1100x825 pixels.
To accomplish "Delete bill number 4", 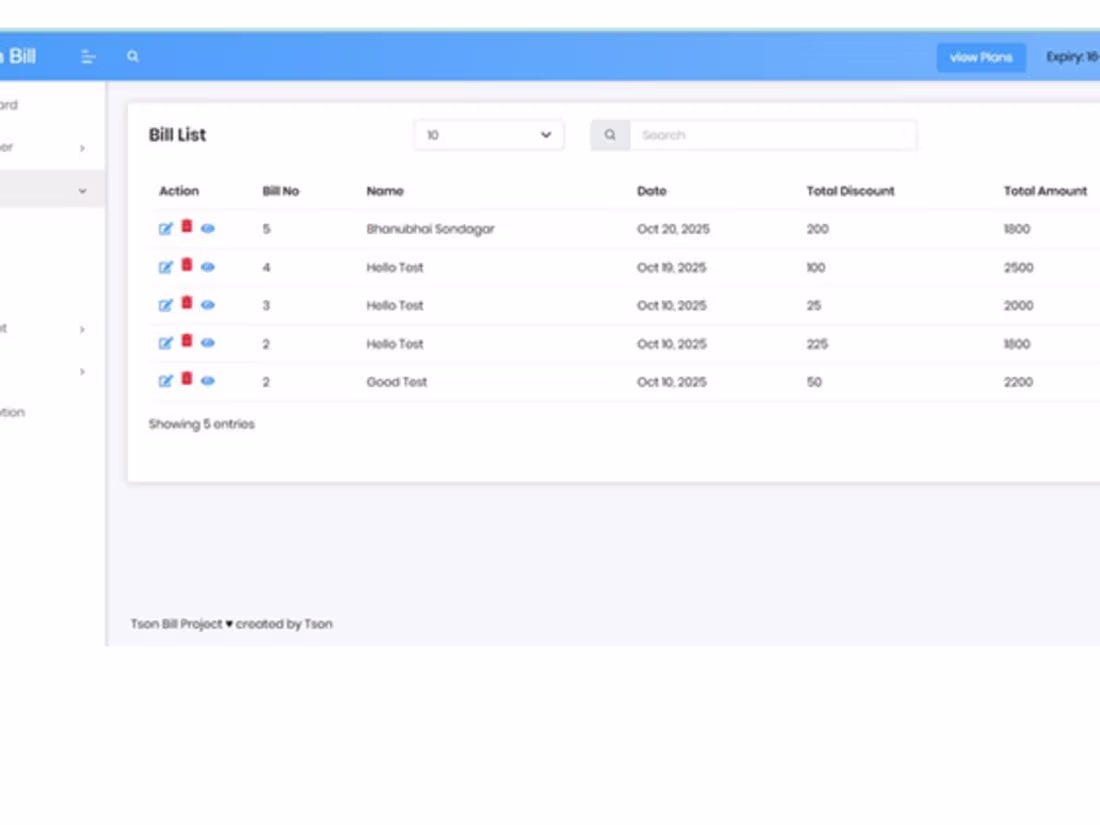I will 187,266.
